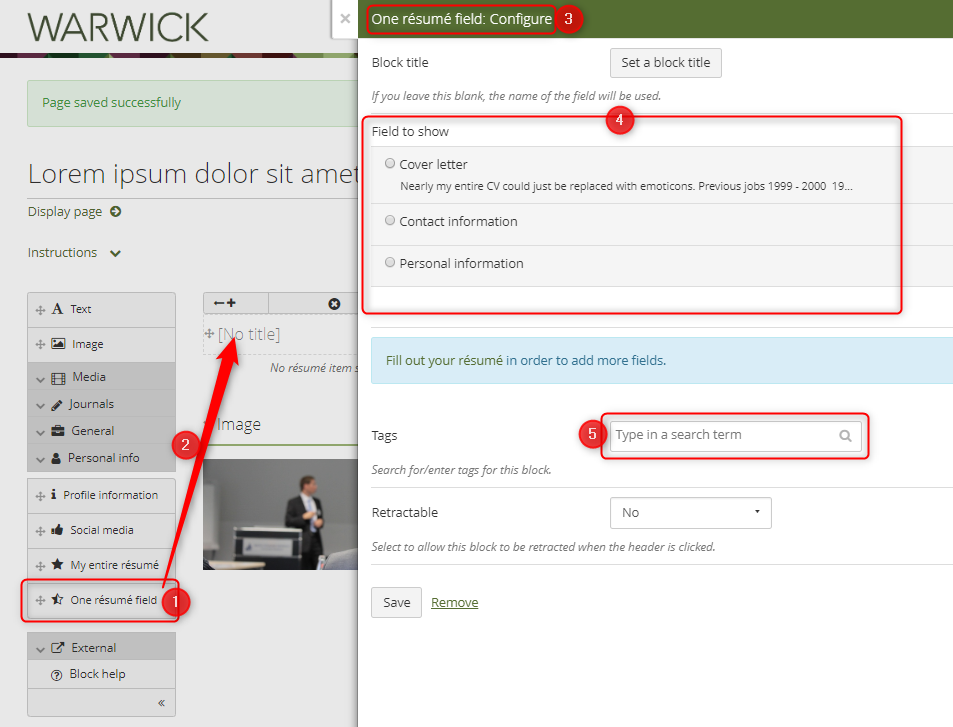Open the Retractable dropdown

tap(690, 513)
